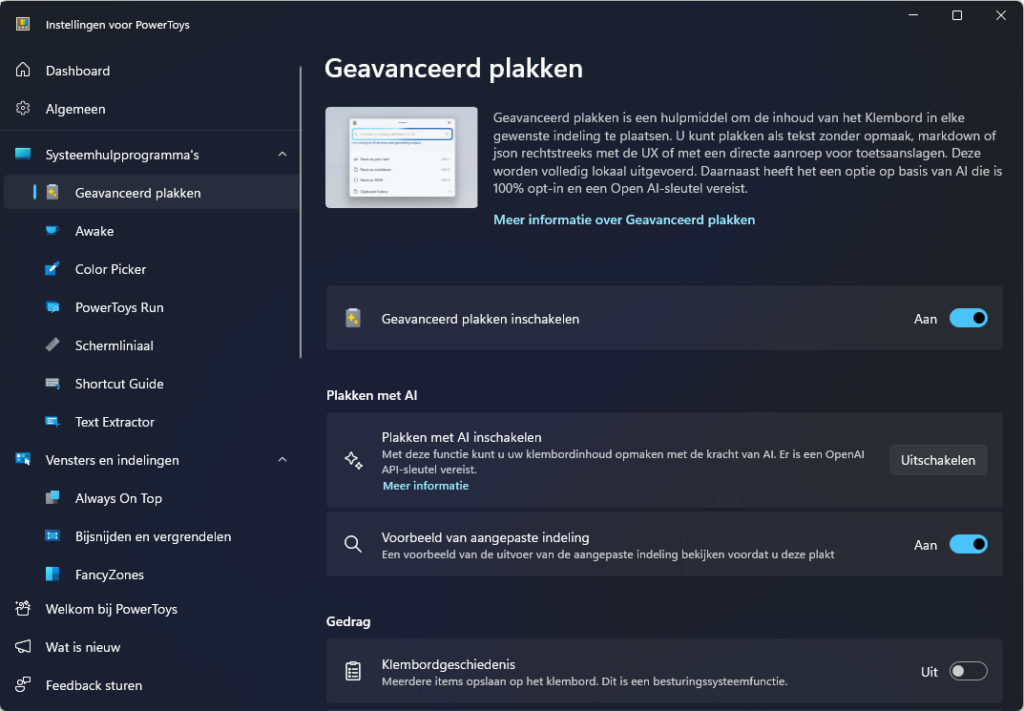Click the magnifier icon beside Voorbeeld van aangepaste indeling
This screenshot has height=711, width=1024.
click(x=353, y=544)
